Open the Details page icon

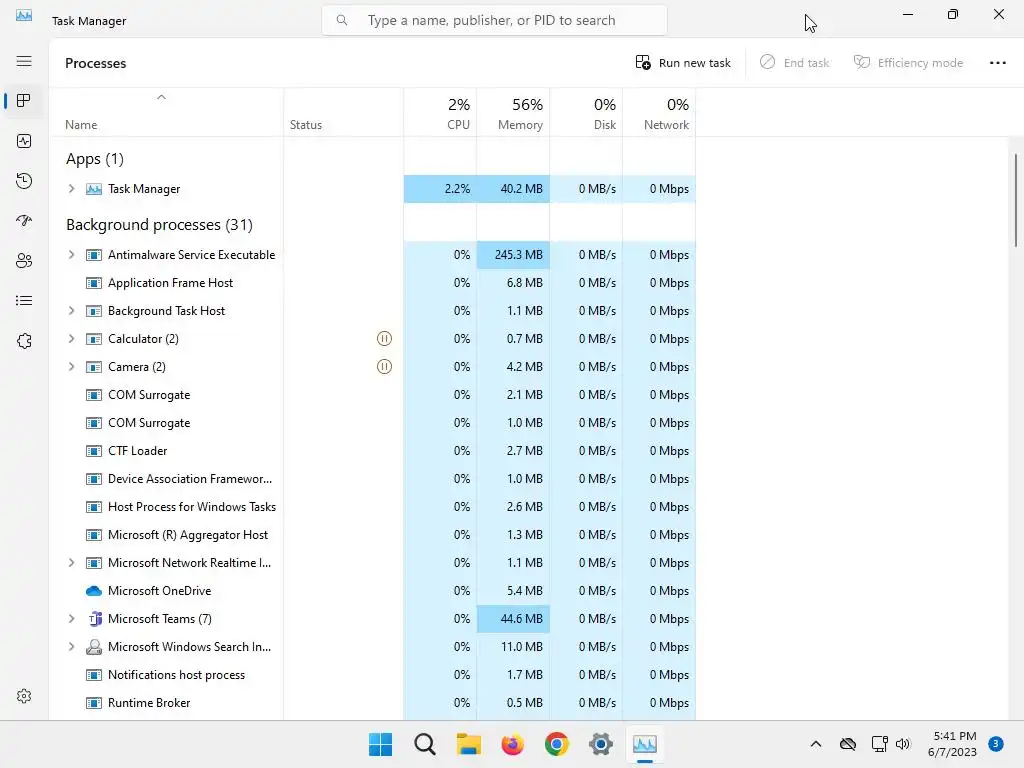point(24,300)
